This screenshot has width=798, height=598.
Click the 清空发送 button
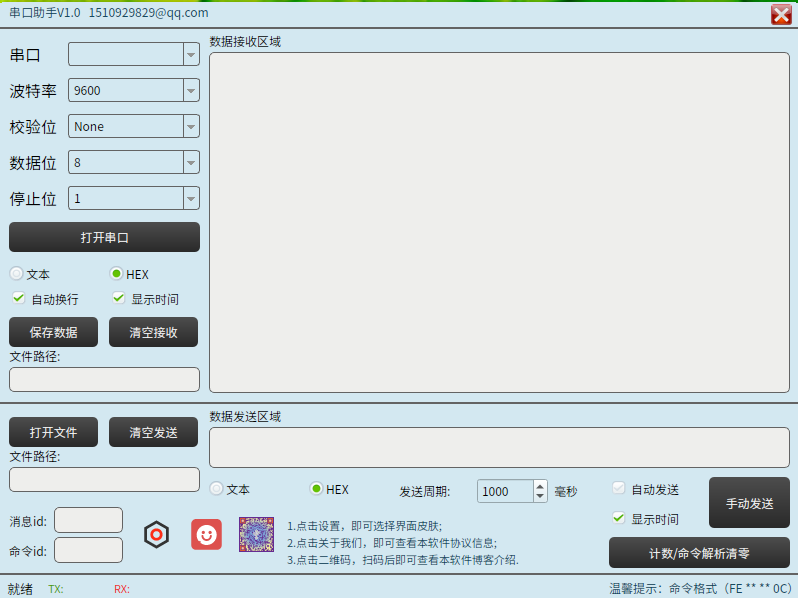[x=153, y=433]
